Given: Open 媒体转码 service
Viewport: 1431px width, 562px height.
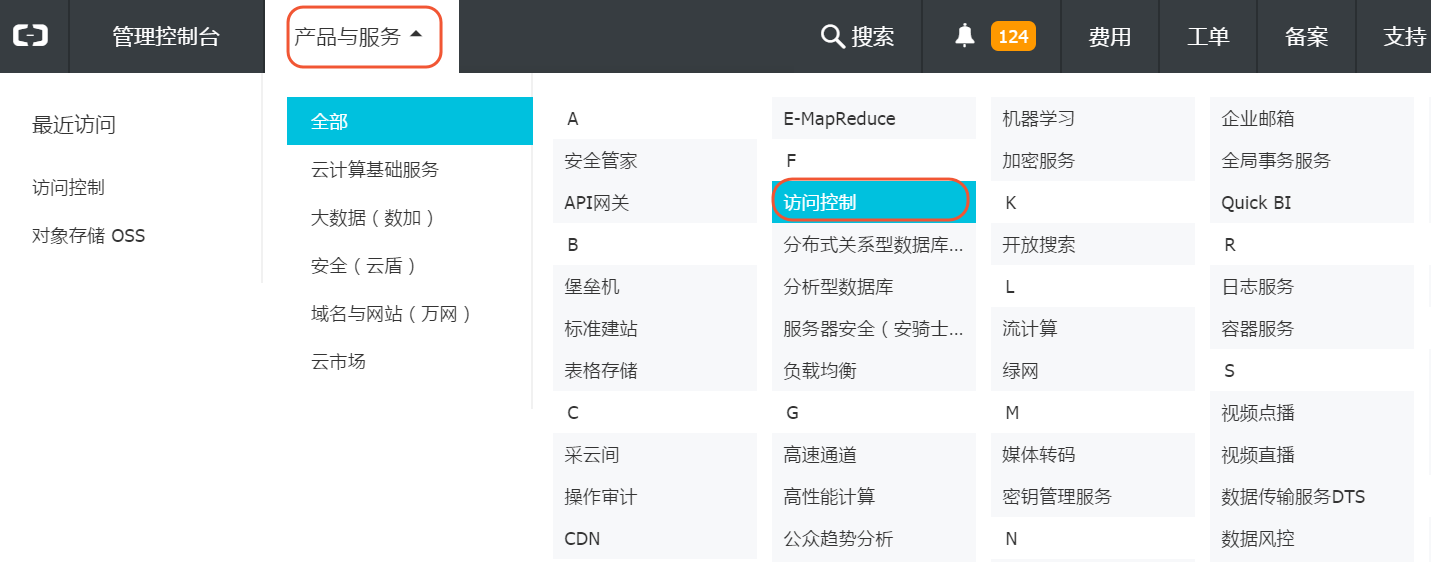Looking at the screenshot, I should pyautogui.click(x=1093, y=454).
